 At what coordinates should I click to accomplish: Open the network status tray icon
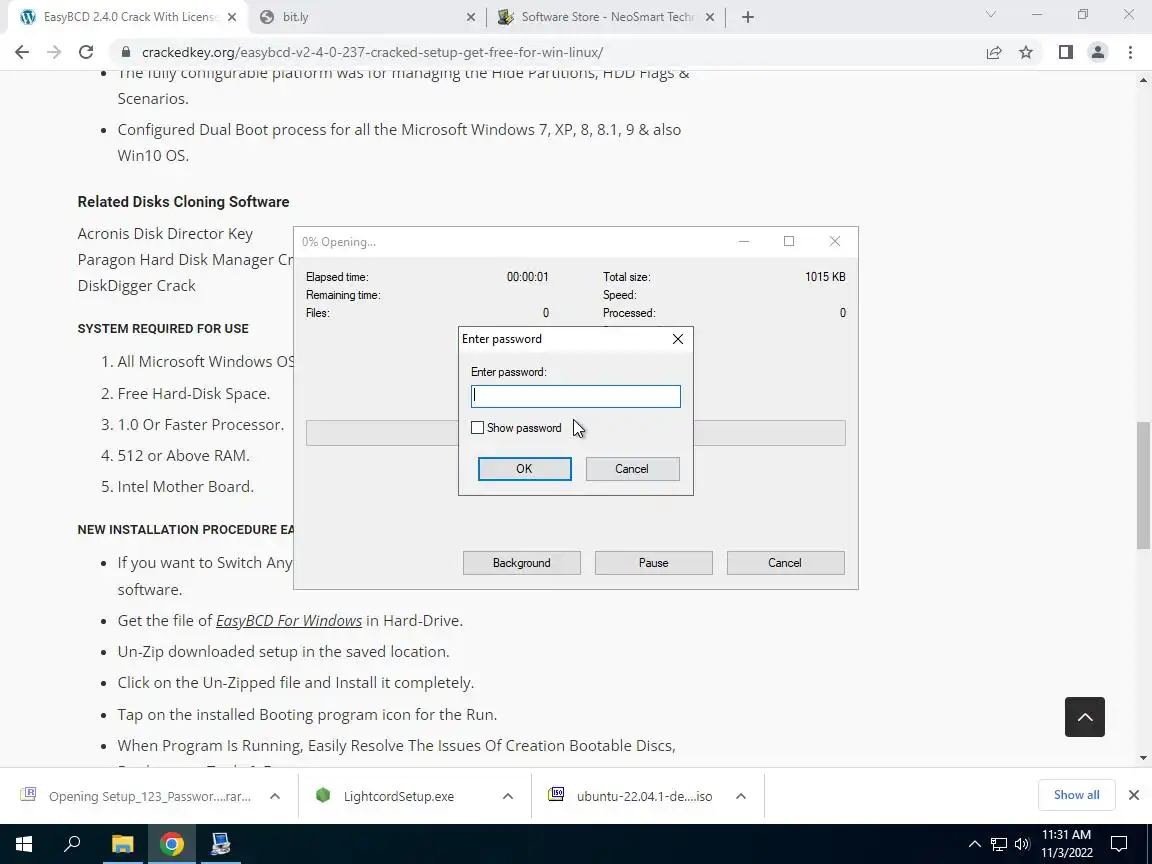tap(998, 844)
